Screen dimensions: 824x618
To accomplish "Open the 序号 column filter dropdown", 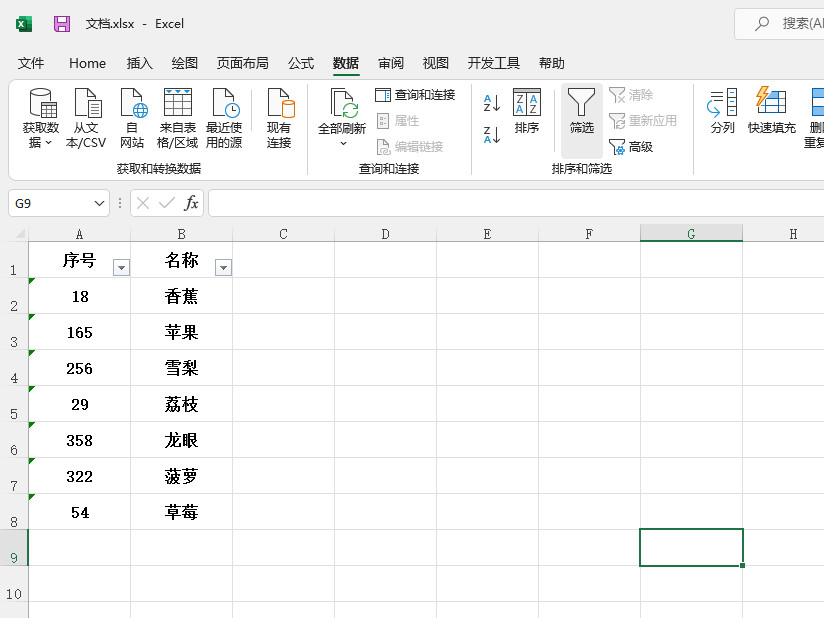I will pos(121,267).
